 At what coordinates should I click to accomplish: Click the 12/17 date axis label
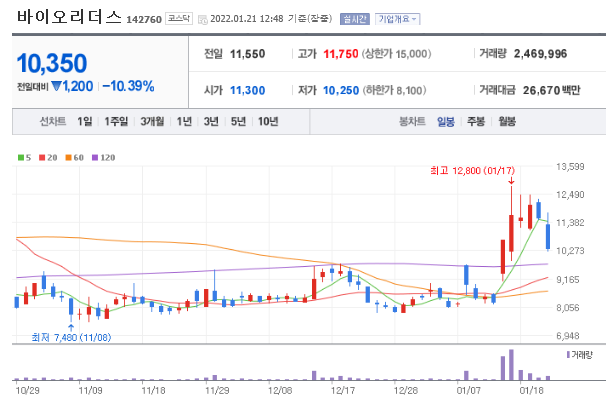click(x=342, y=391)
